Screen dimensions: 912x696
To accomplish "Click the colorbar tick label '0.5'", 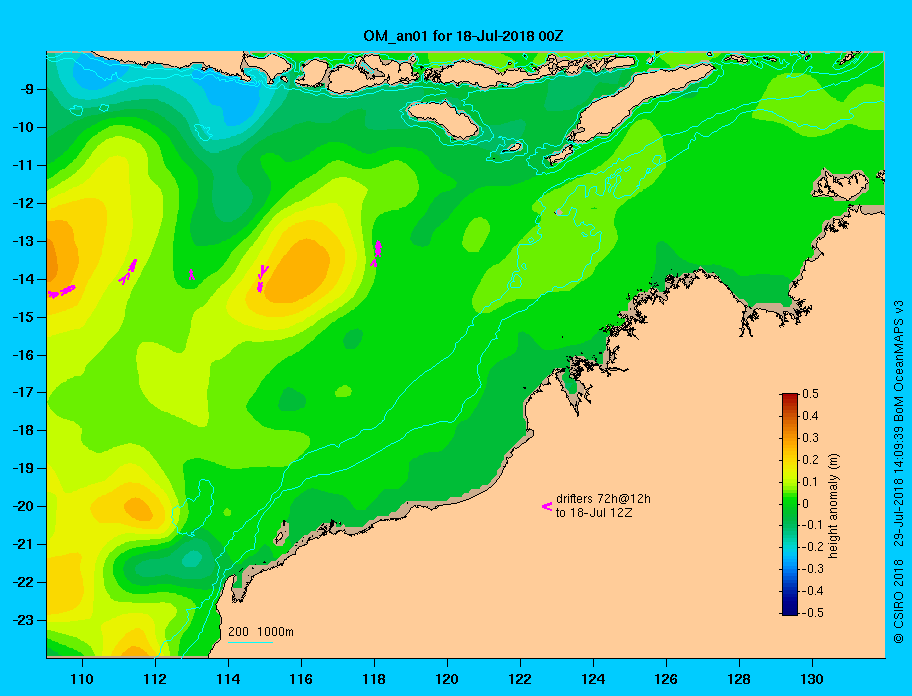I will point(810,394).
